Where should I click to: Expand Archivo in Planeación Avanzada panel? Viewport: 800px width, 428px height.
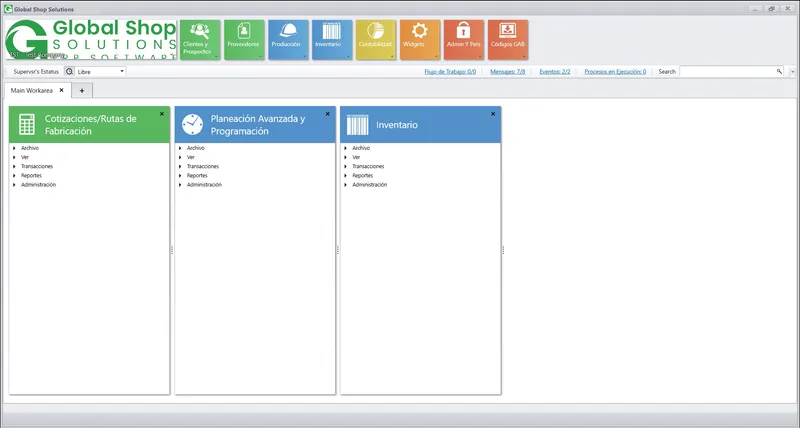click(180, 148)
